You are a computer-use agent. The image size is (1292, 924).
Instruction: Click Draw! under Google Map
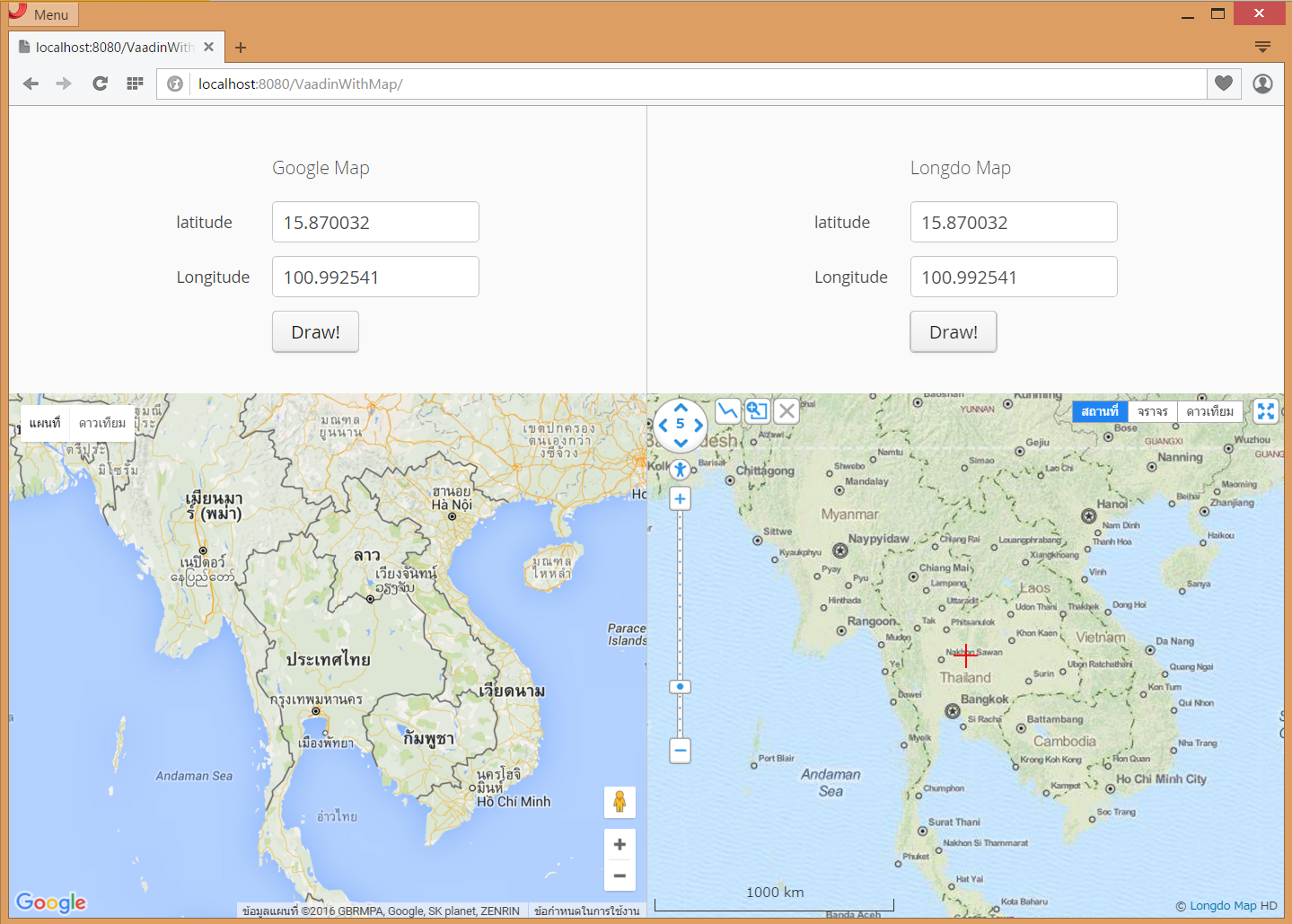click(x=315, y=331)
